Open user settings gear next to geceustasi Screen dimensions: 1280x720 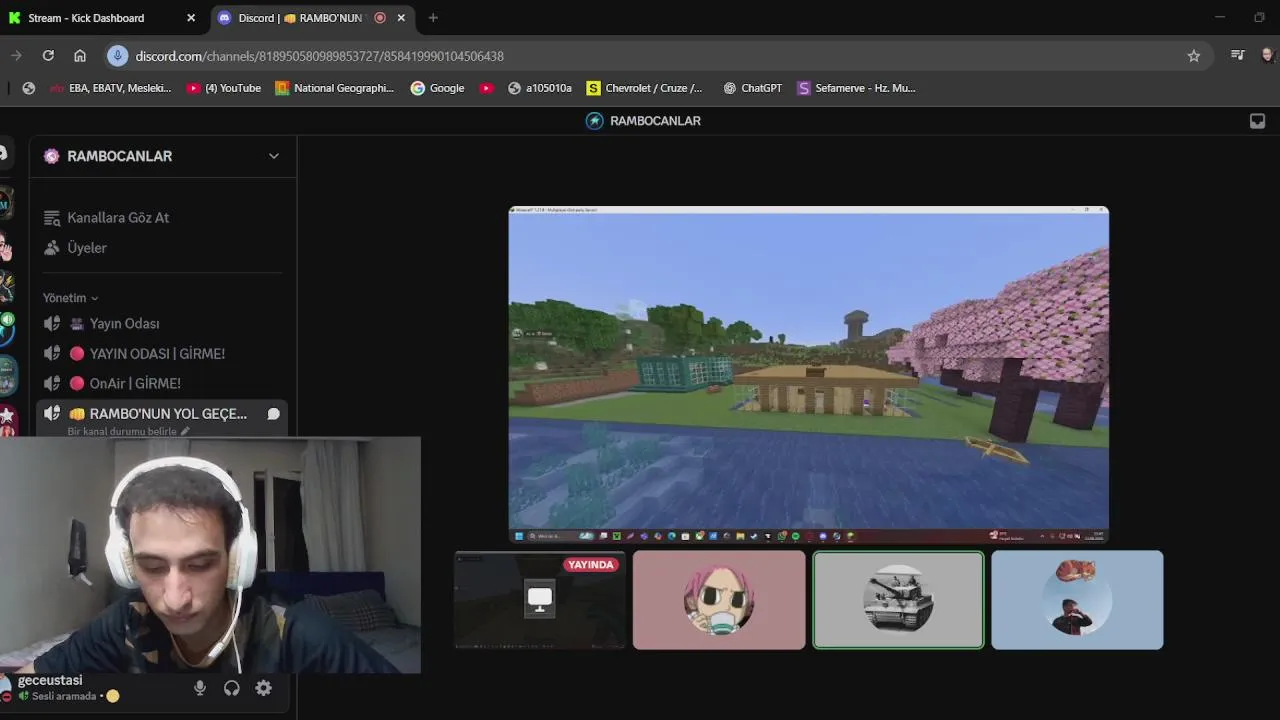point(263,688)
